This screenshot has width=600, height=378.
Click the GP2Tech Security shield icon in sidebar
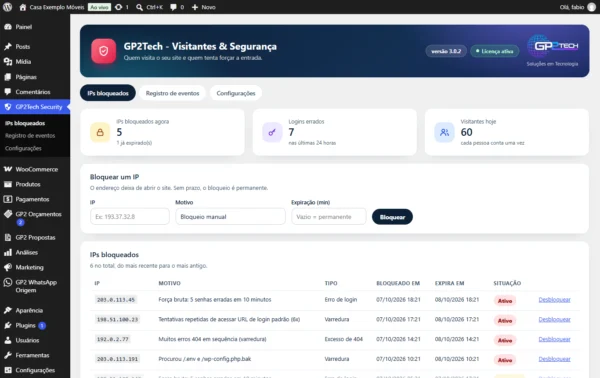click(x=8, y=107)
